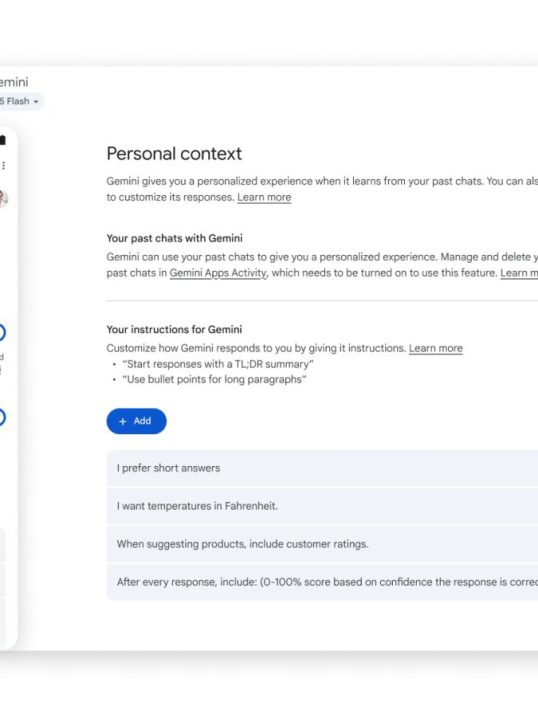Open Learn more under Personal context

point(264,197)
